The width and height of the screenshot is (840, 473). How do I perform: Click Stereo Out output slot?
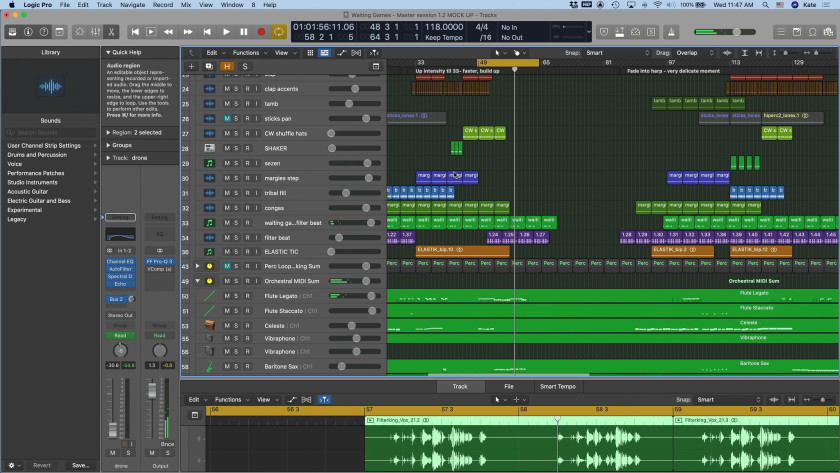[121, 316]
